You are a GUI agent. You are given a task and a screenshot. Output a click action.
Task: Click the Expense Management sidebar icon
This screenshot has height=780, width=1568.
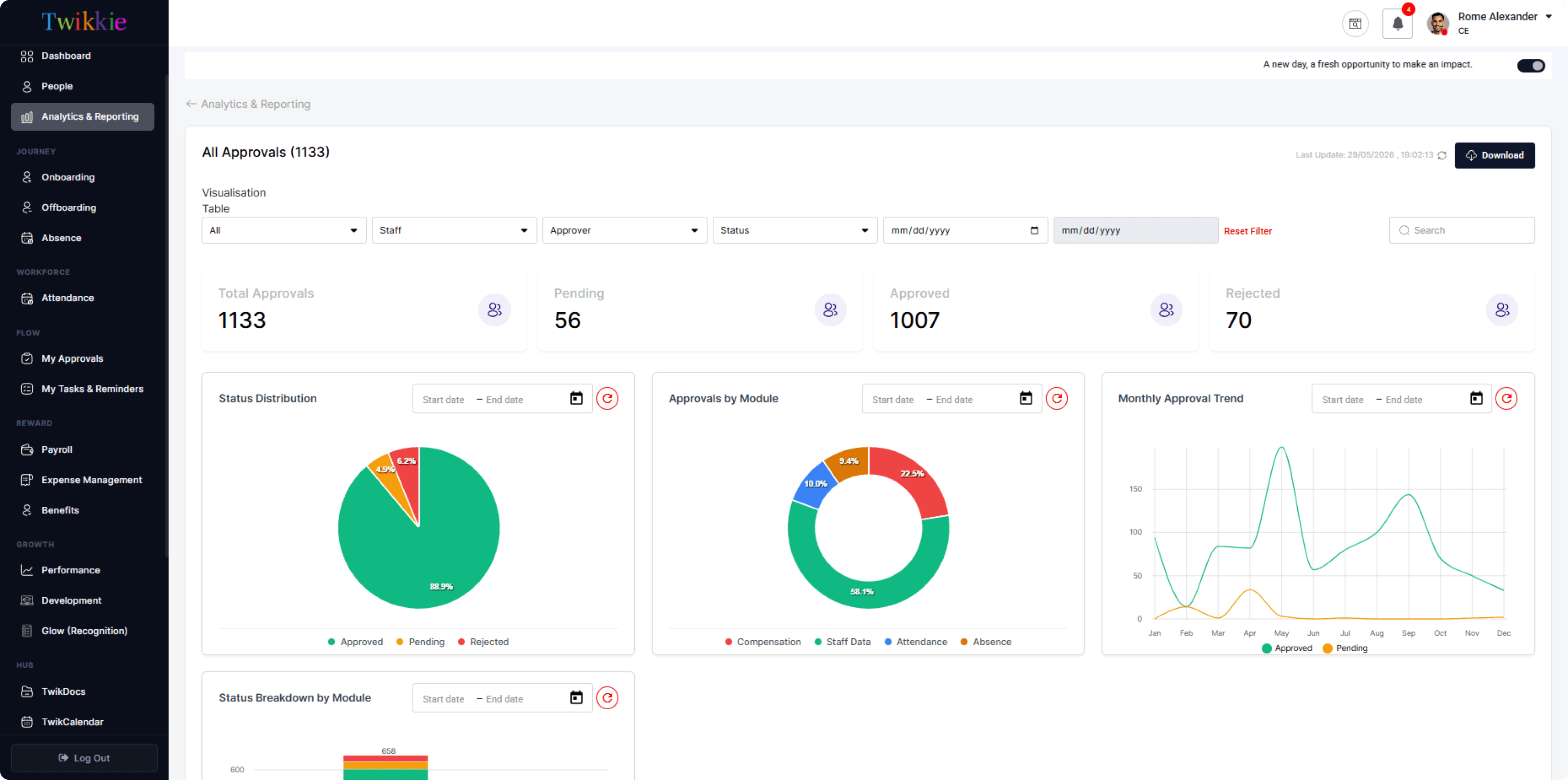(x=27, y=480)
